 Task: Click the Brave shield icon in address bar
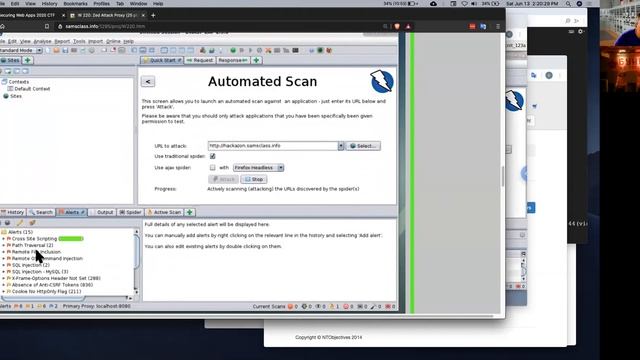coord(397,26)
